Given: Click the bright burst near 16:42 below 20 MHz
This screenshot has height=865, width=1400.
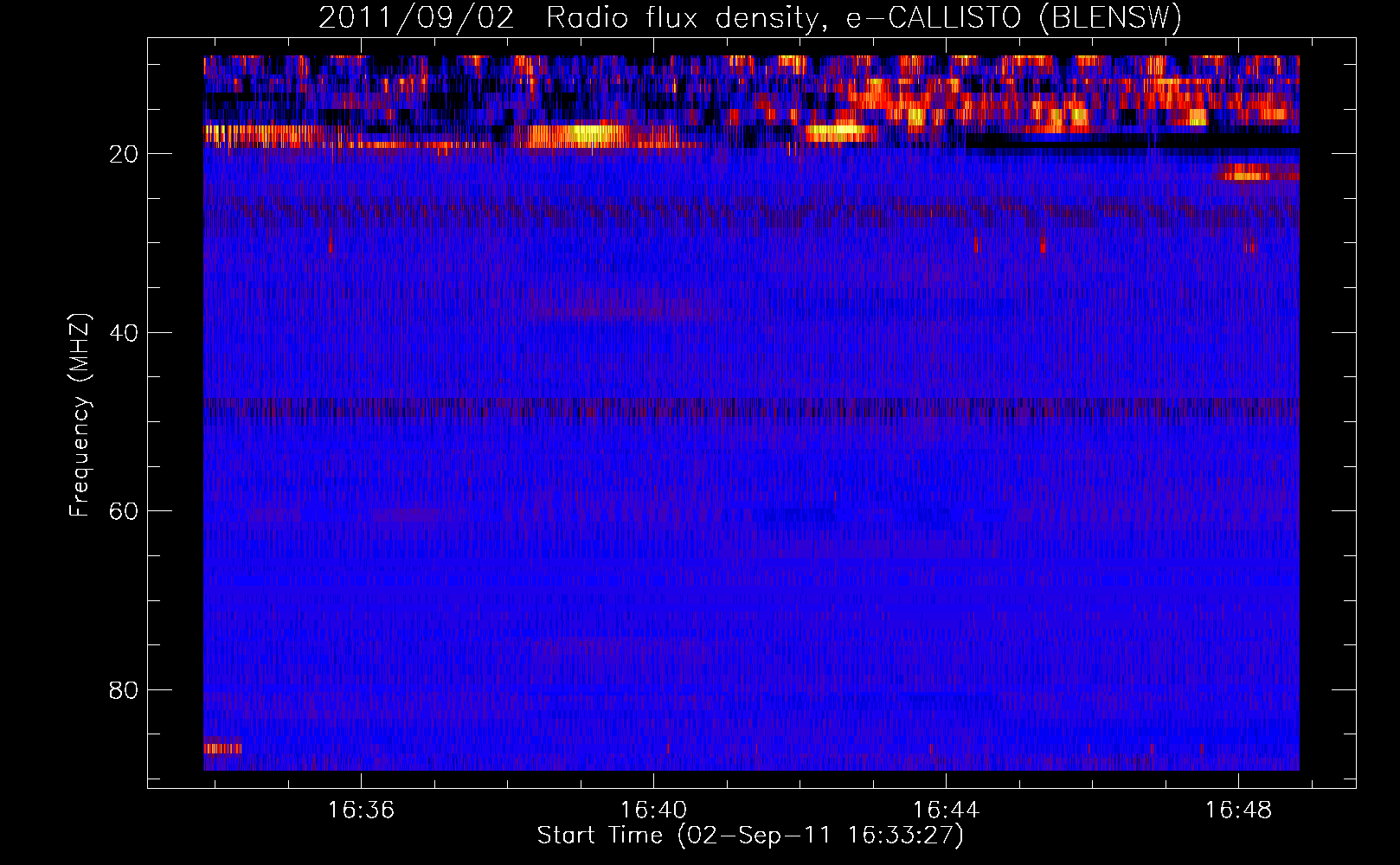Looking at the screenshot, I should pyautogui.click(x=840, y=133).
